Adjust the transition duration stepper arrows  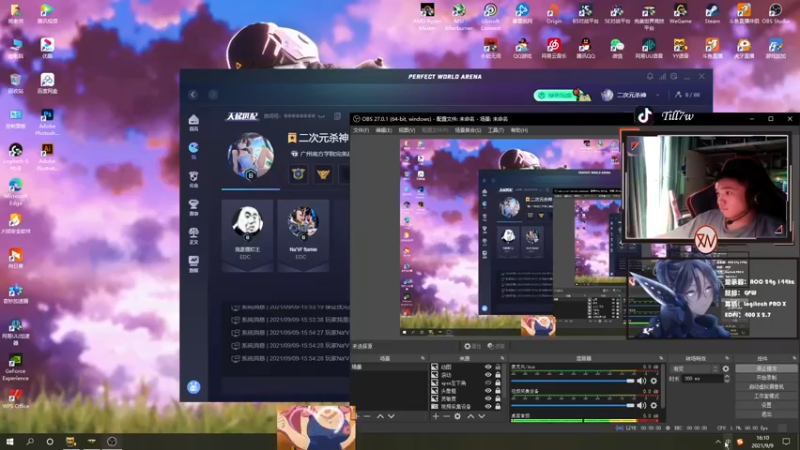tap(727, 379)
